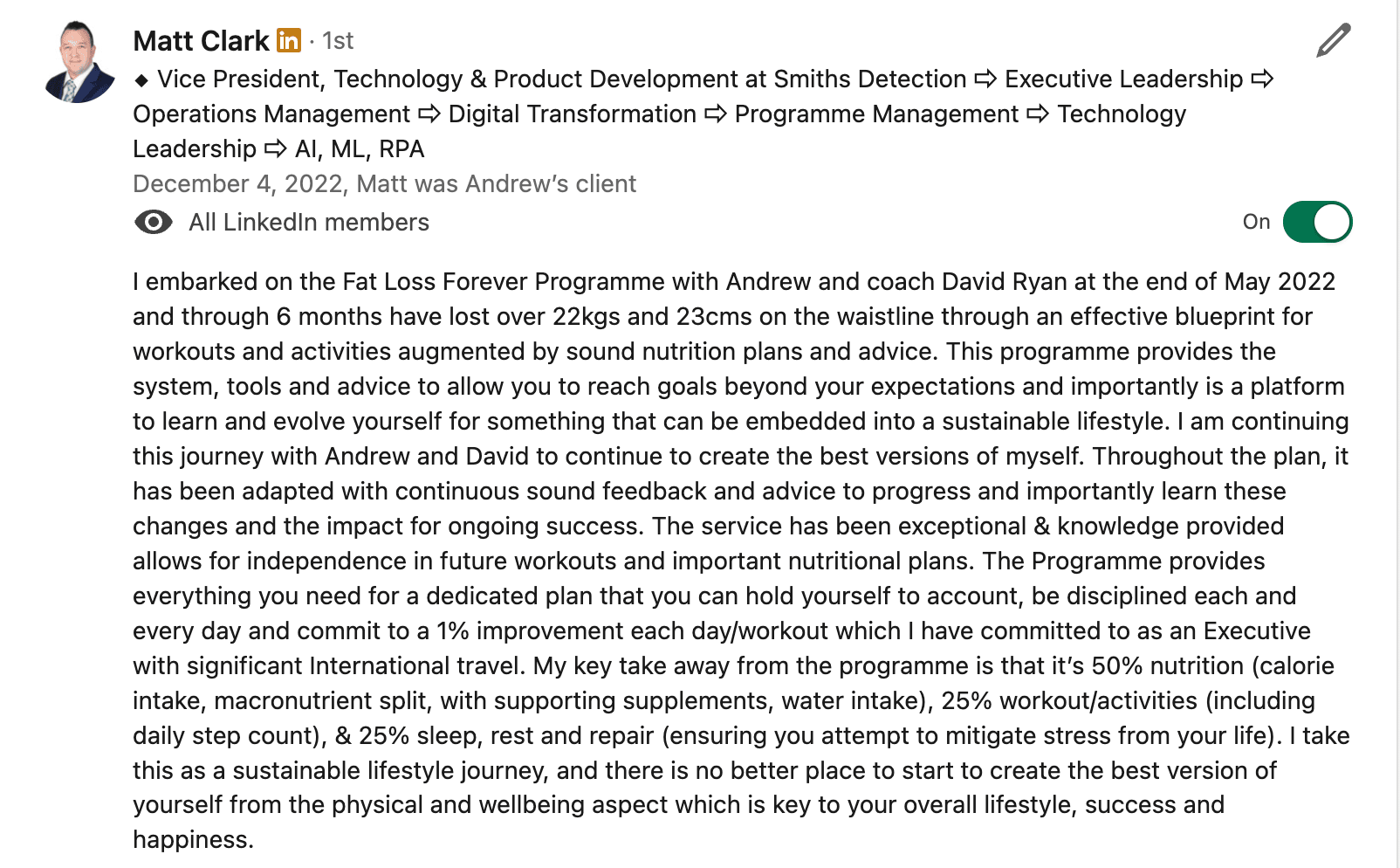The height and width of the screenshot is (868, 1400).
Task: Click the arrow icon after Executive Leadership
Action: point(1262,79)
